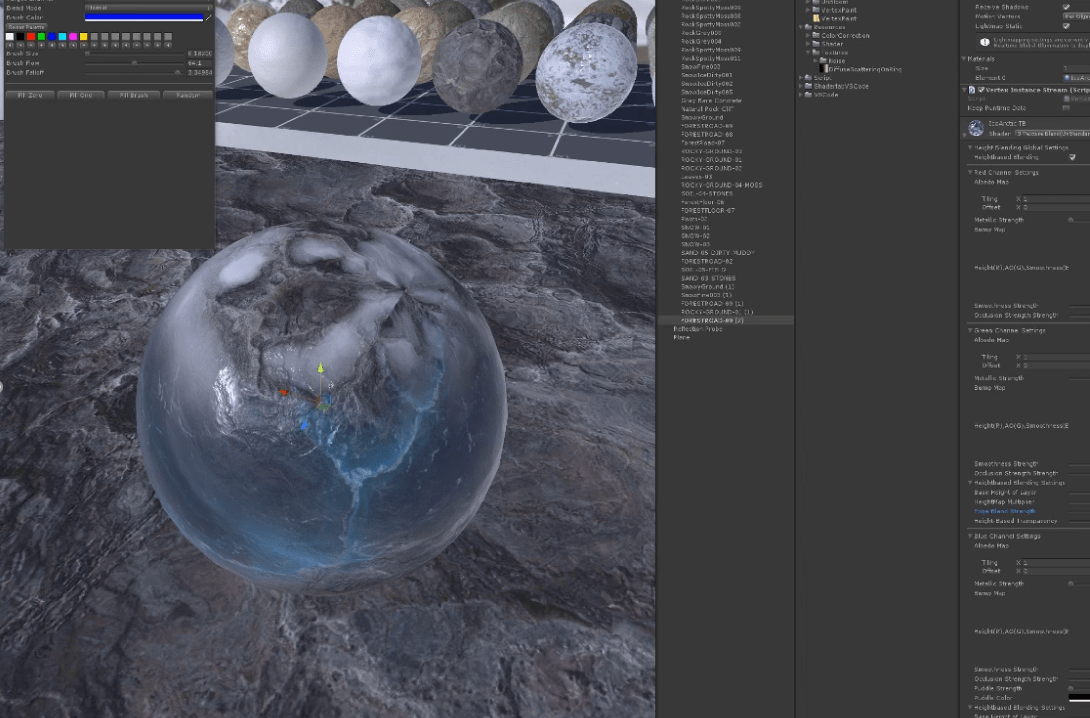Click the Brush Color eyedropper icon
Screen dimensions: 1090x718
point(209,17)
